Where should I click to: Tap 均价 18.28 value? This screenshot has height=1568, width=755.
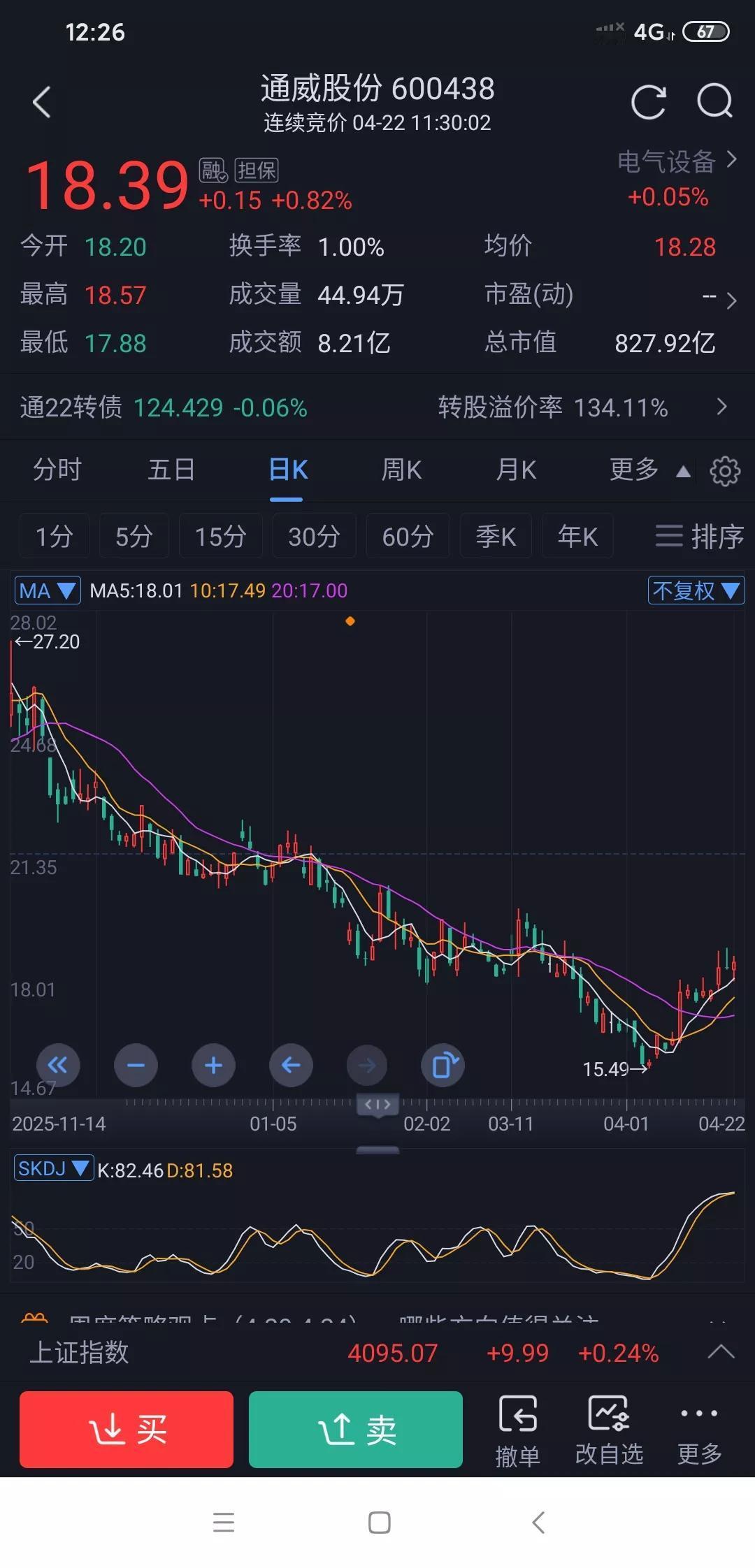point(684,247)
